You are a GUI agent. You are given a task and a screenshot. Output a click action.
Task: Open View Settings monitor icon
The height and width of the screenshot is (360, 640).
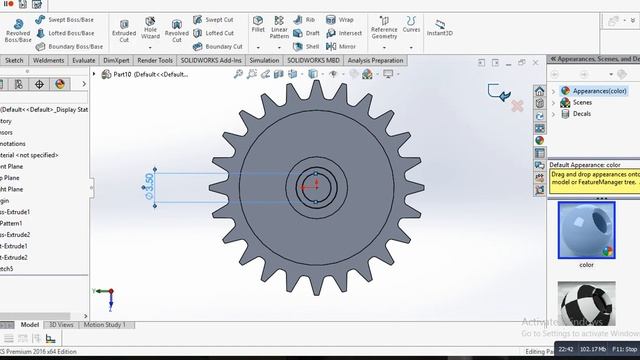tap(388, 74)
